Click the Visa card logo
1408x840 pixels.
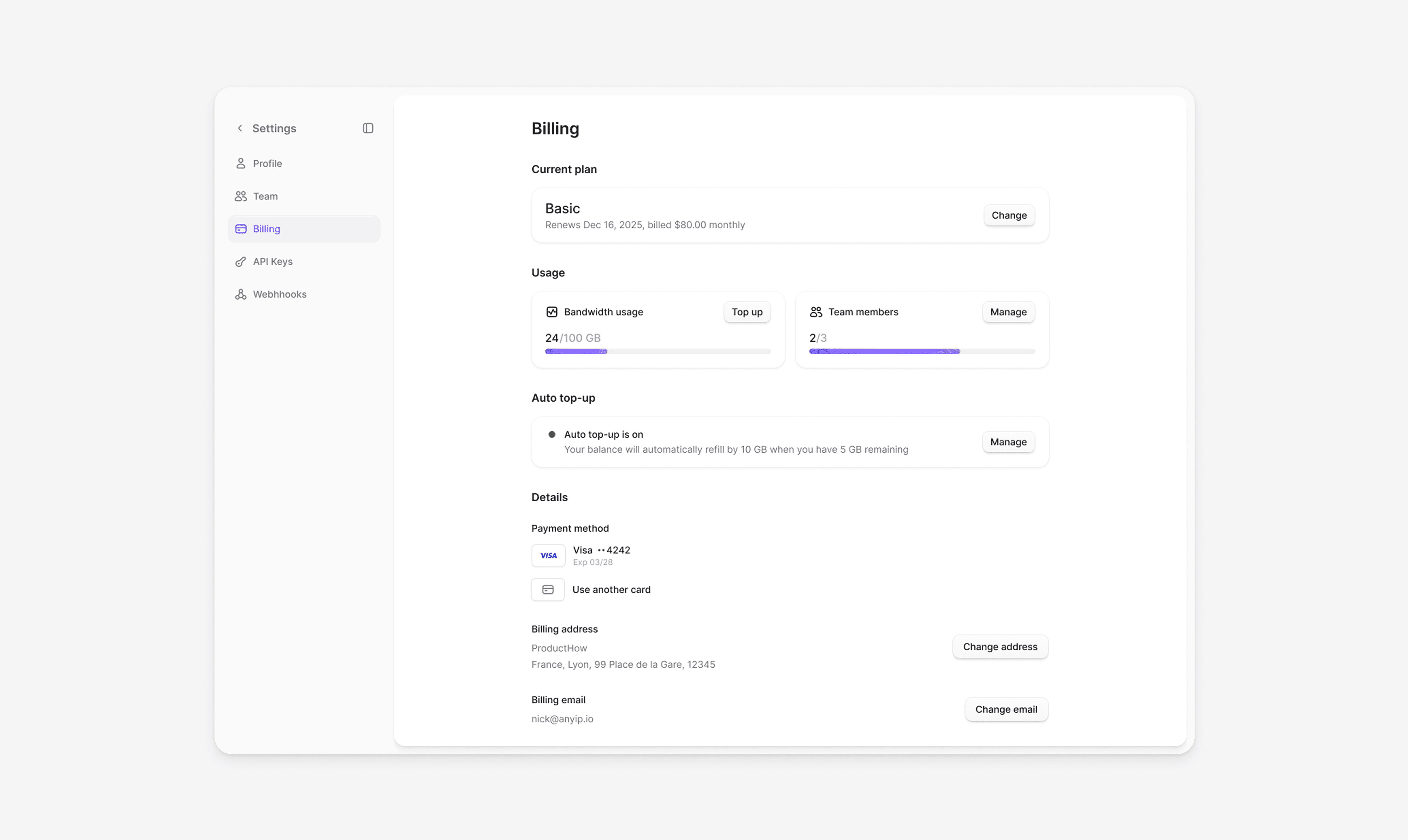(548, 556)
